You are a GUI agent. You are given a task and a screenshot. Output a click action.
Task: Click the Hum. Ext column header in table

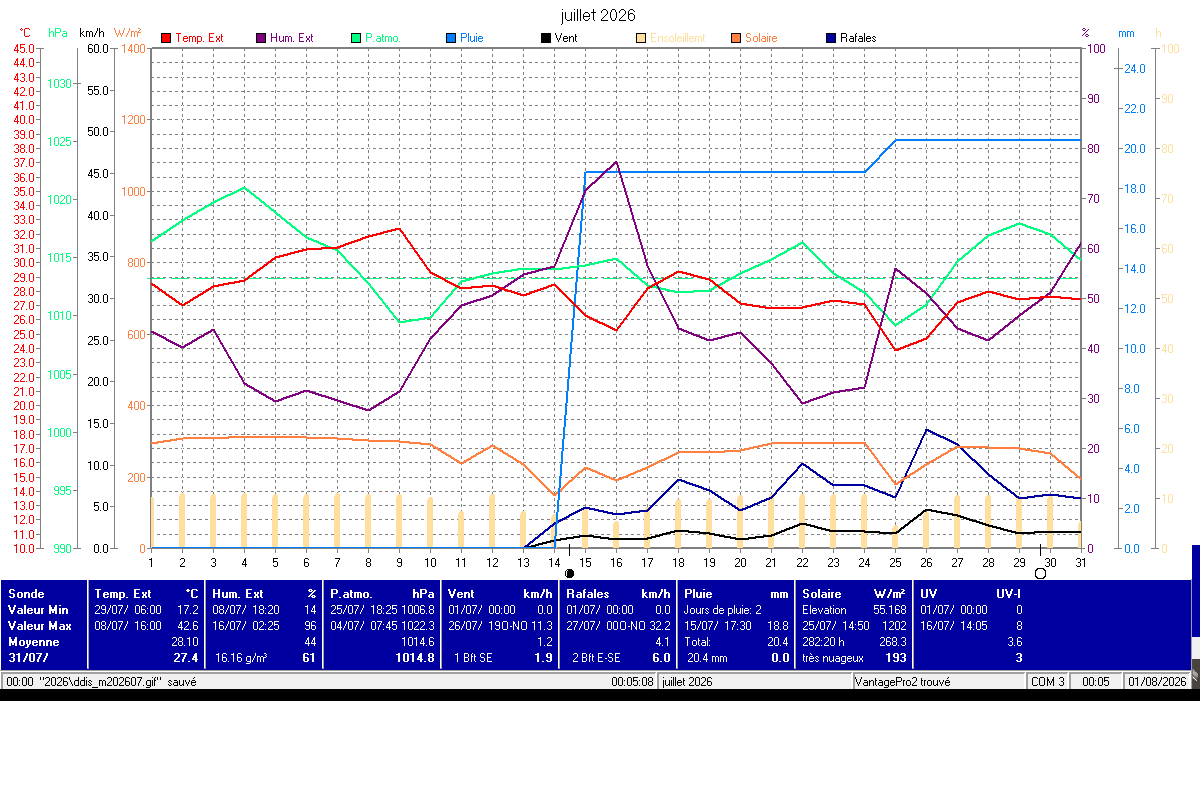tap(237, 593)
